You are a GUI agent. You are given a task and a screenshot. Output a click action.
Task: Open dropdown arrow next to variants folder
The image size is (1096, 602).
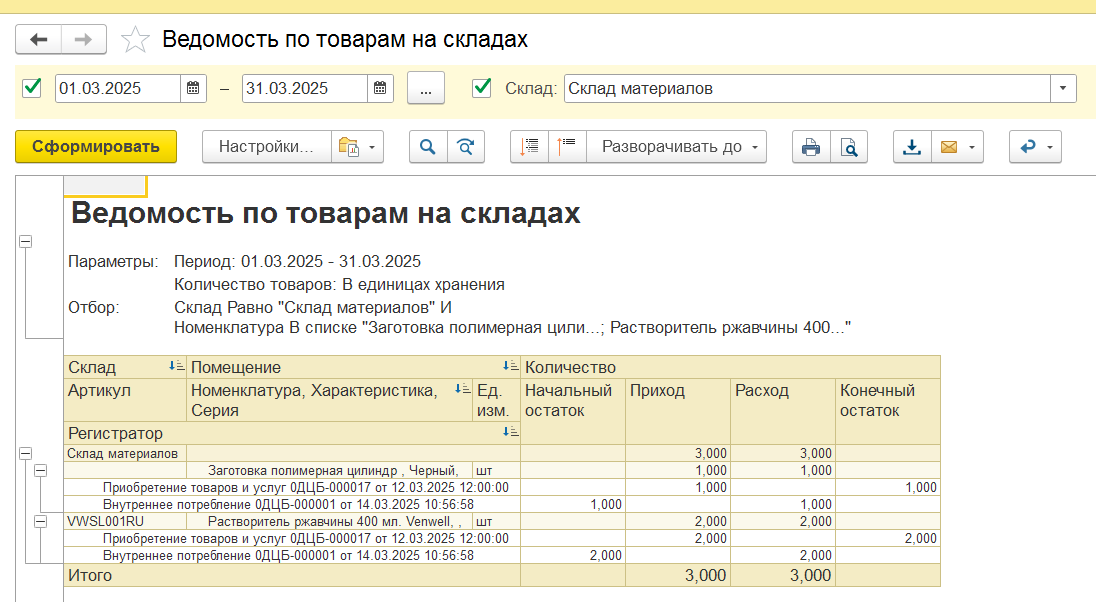click(x=372, y=147)
